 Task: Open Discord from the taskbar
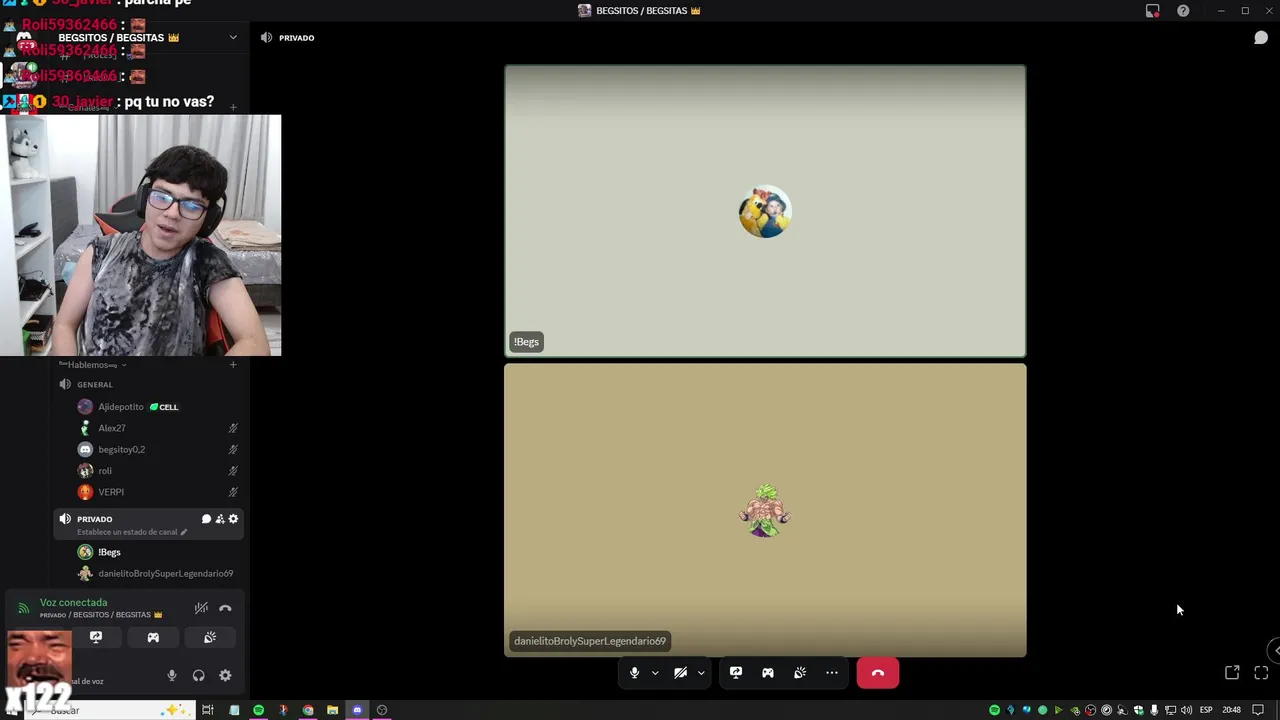tap(357, 710)
